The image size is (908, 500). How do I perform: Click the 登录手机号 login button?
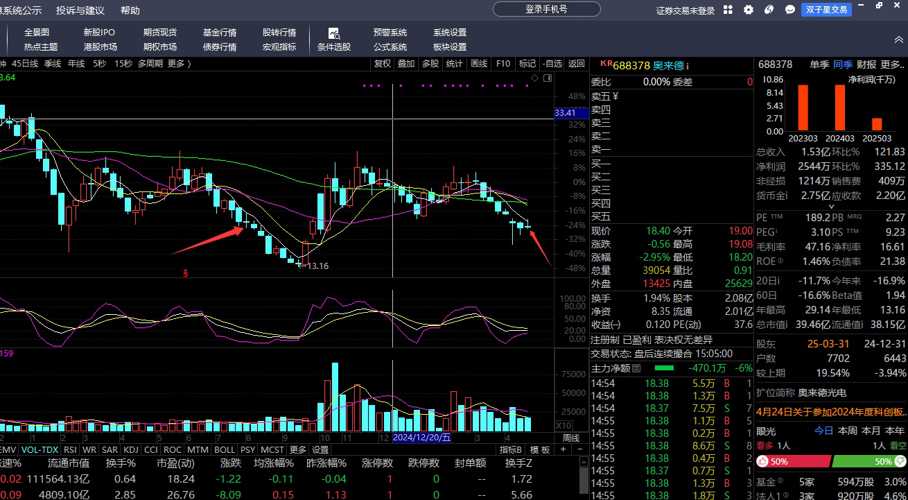(x=547, y=9)
